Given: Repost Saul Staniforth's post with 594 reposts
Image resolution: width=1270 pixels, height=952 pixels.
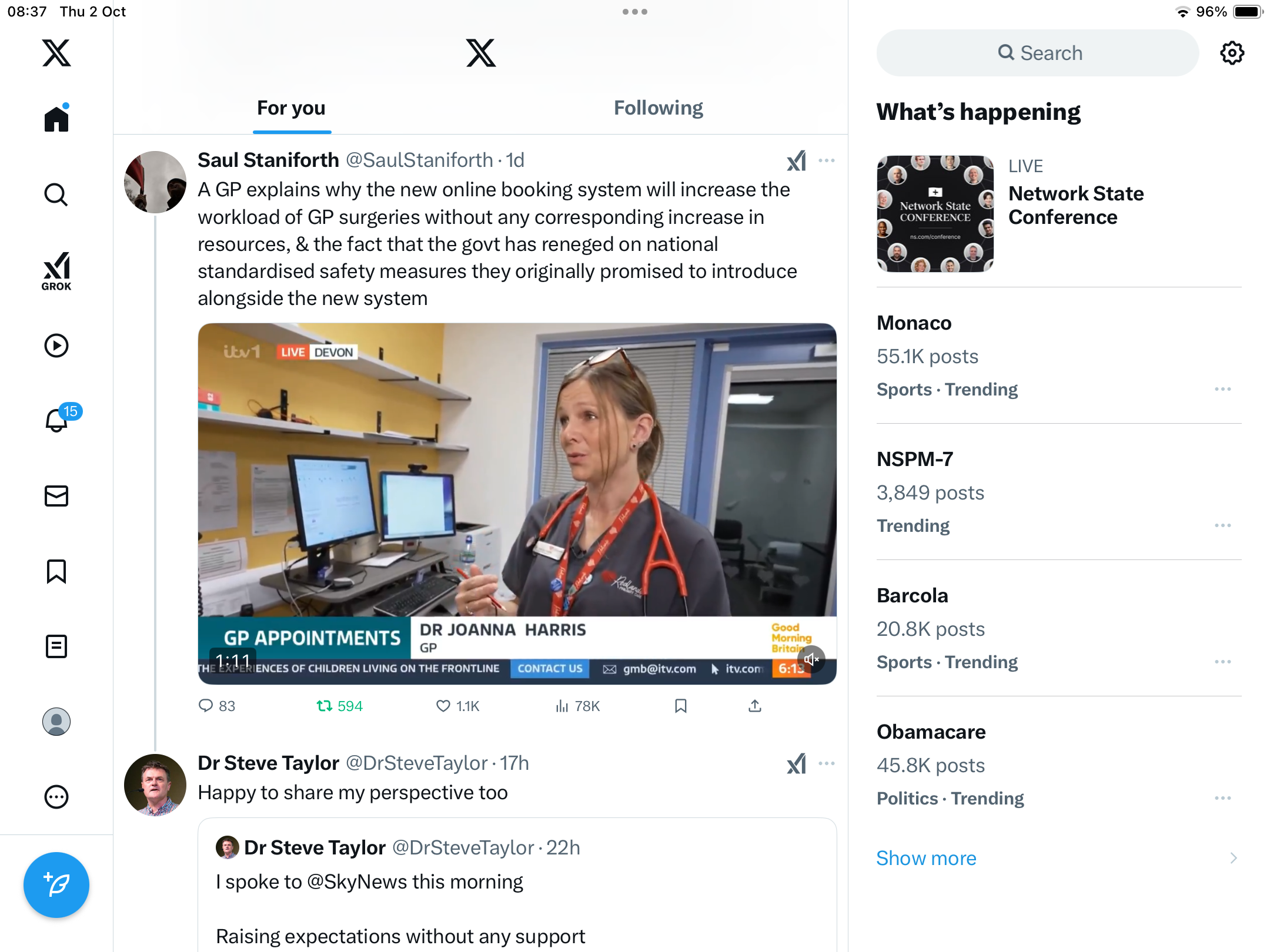Looking at the screenshot, I should [339, 706].
